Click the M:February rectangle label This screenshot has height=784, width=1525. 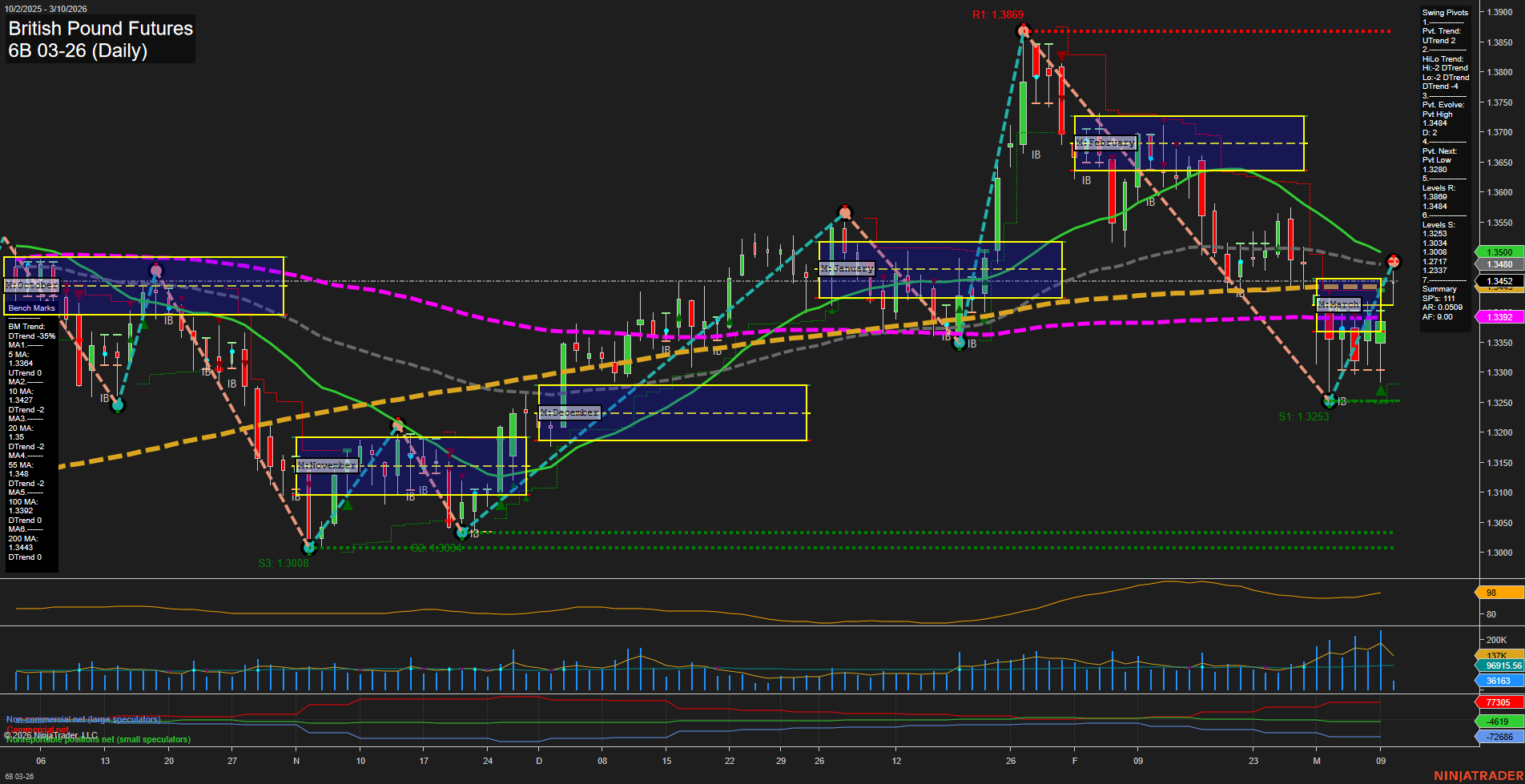tap(1106, 142)
